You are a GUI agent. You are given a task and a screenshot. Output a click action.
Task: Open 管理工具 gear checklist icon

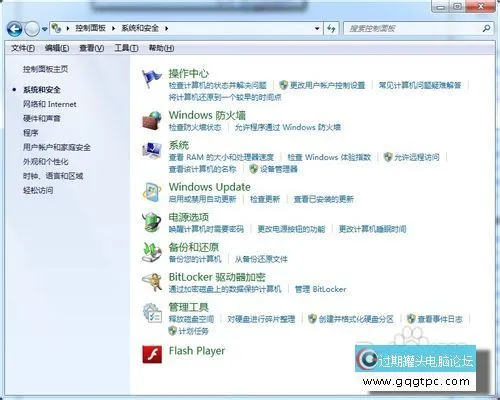[152, 313]
